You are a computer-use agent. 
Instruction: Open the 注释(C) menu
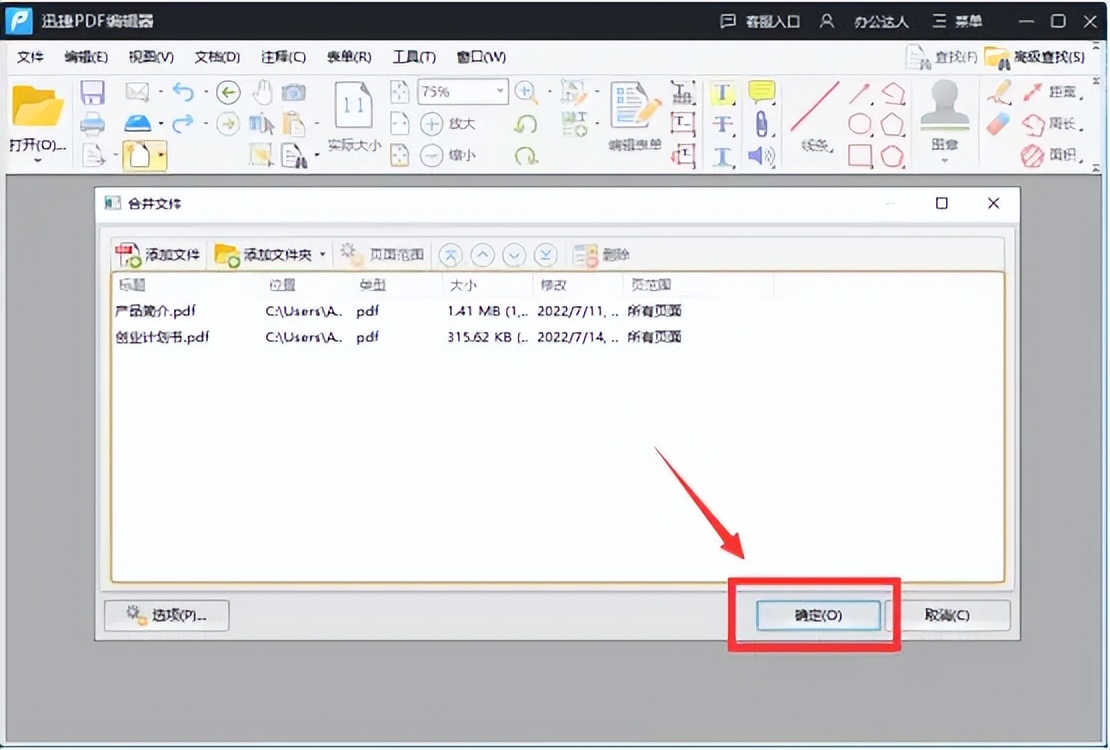coord(283,57)
